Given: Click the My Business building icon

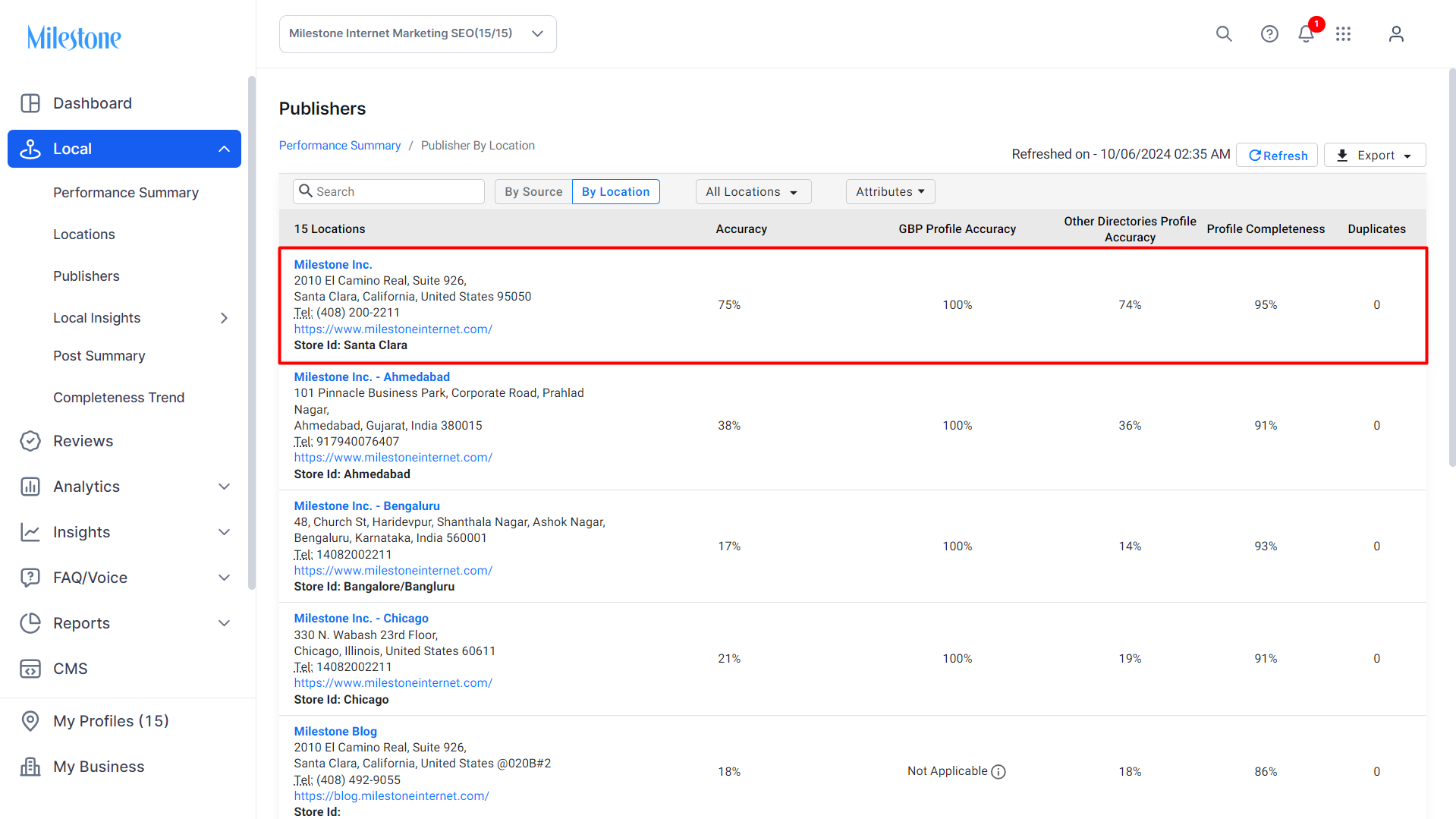Looking at the screenshot, I should 30,767.
